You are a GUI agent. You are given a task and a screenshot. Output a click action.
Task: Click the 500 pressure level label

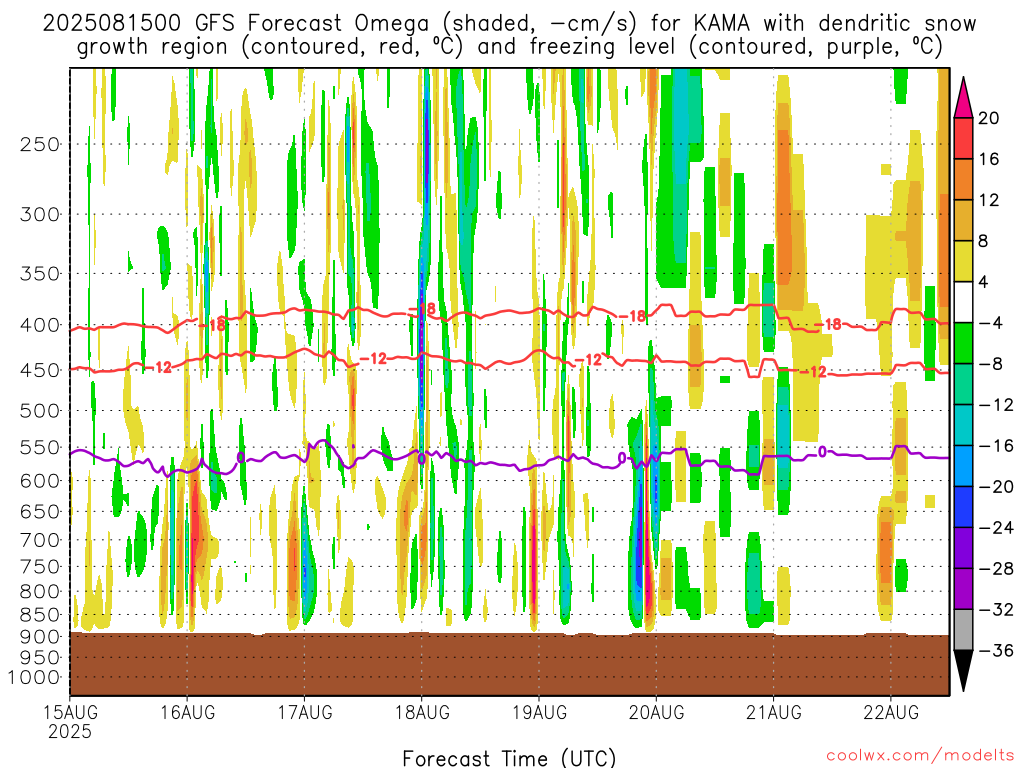tap(40, 411)
